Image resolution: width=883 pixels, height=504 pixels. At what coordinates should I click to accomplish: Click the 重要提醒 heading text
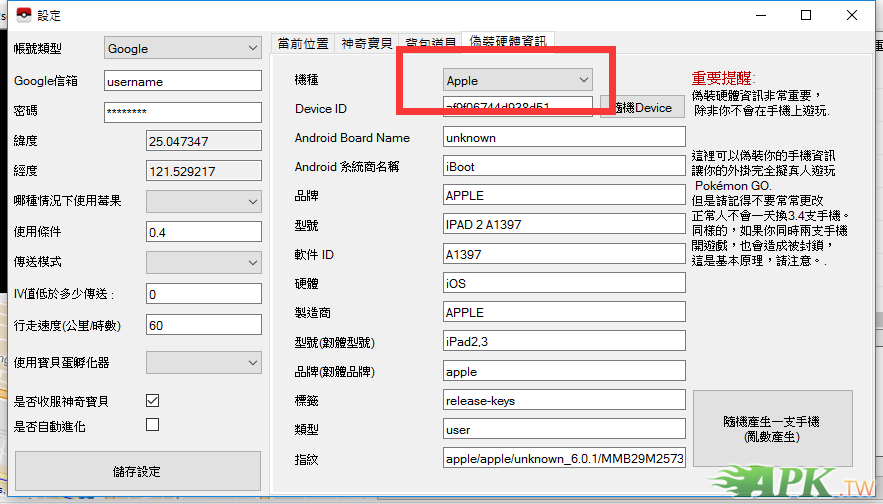click(x=723, y=78)
